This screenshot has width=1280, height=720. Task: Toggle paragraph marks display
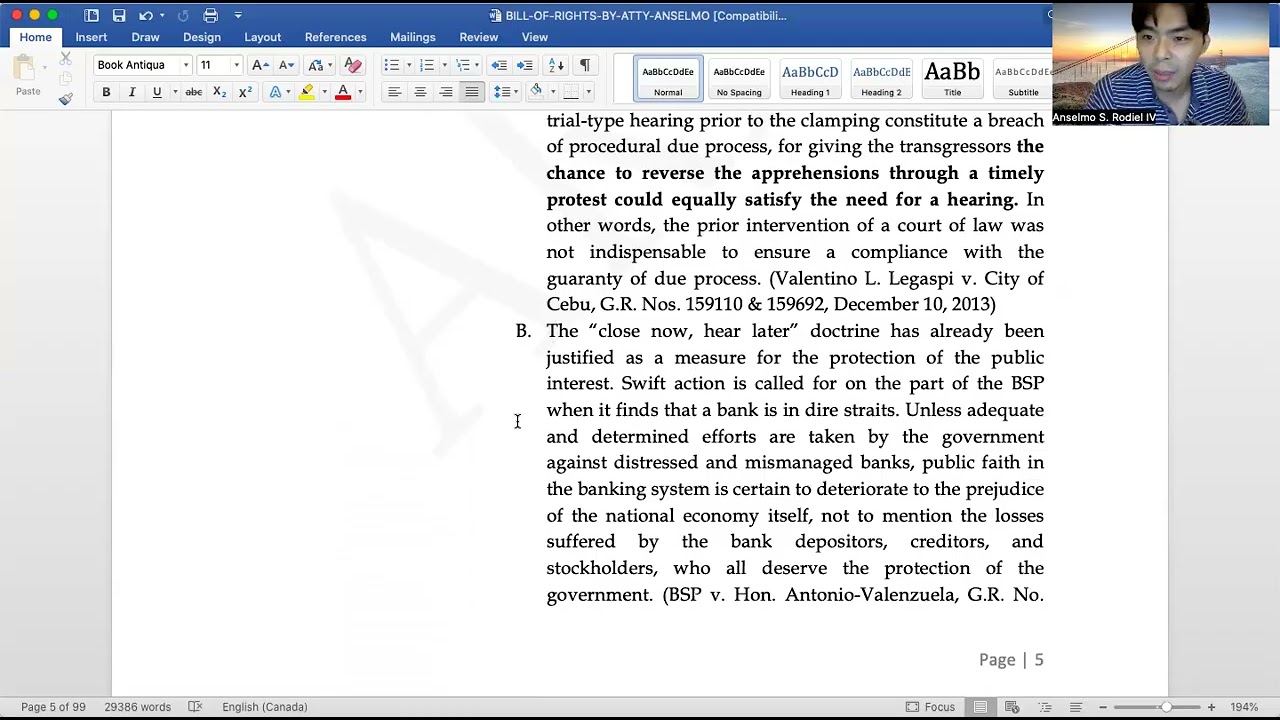585,65
